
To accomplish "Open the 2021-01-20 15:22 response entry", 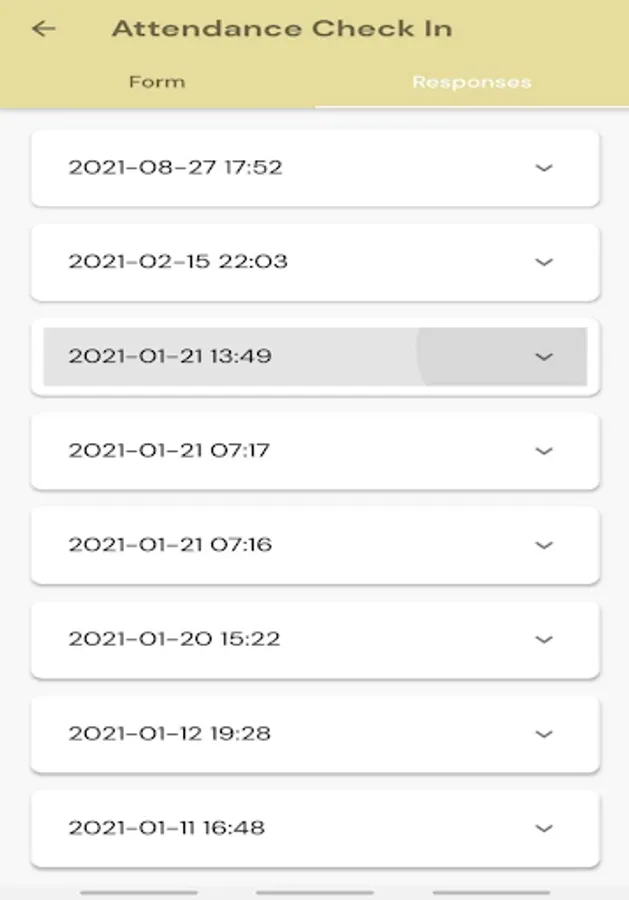I will [x=315, y=639].
